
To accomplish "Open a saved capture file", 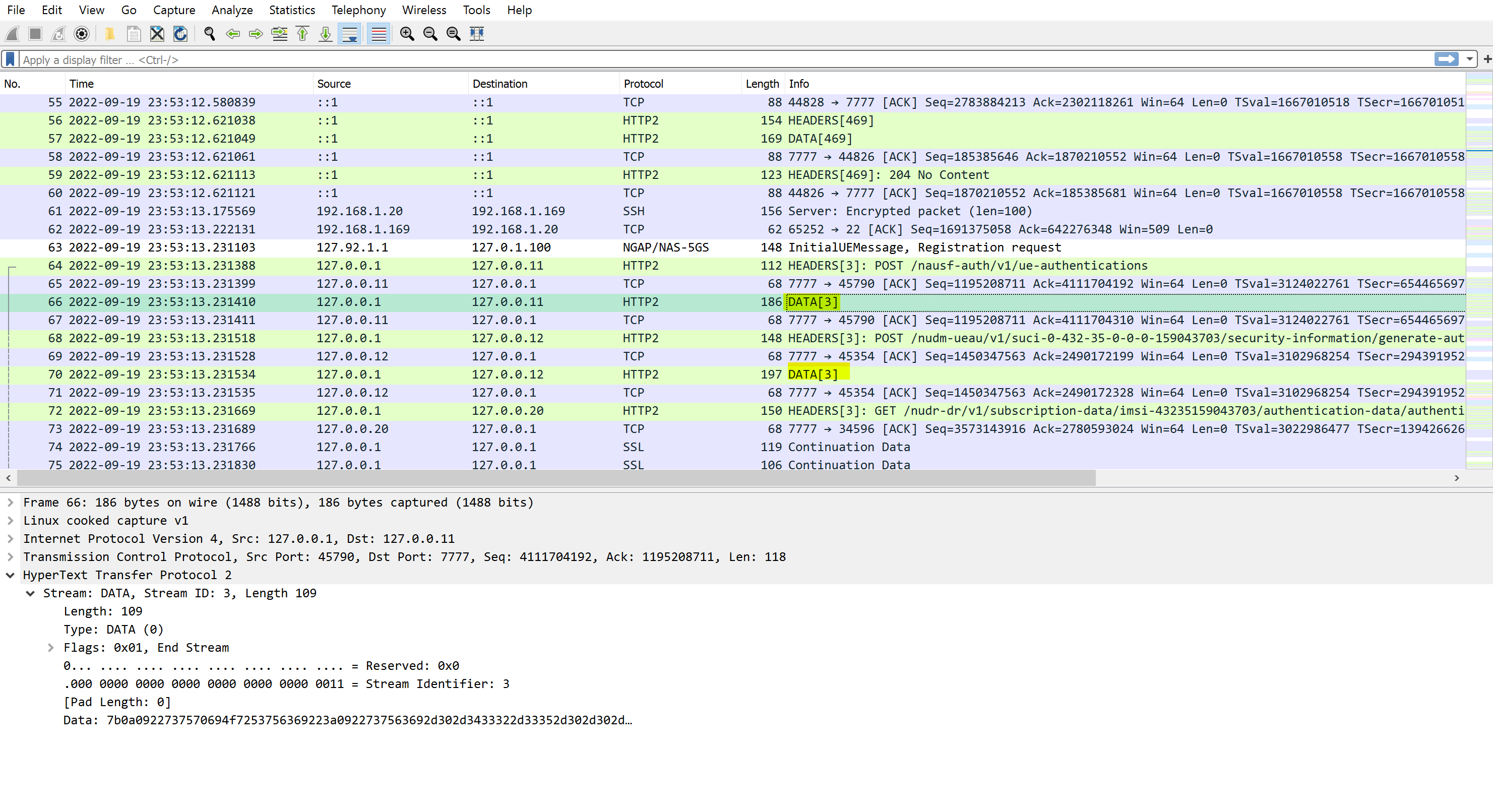I will click(110, 34).
